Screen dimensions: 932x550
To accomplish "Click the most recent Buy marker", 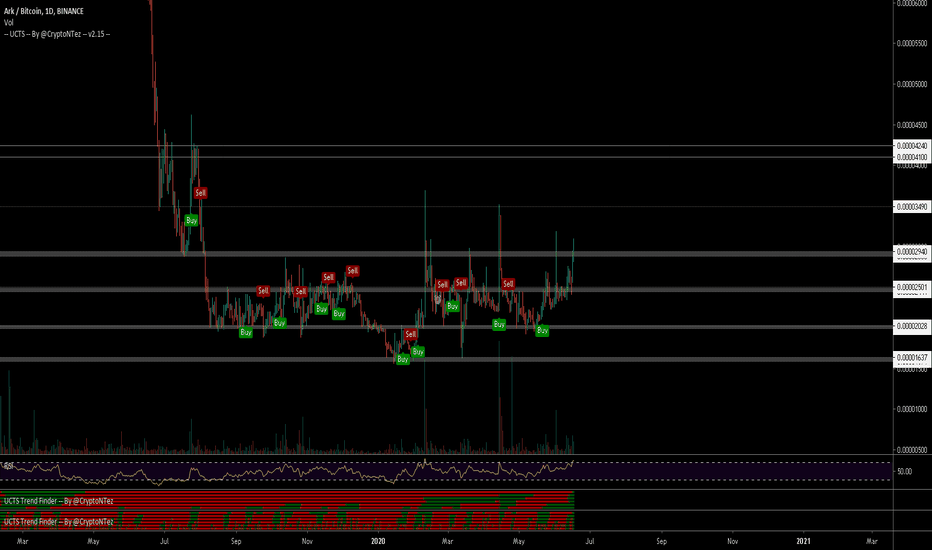I will coord(542,331).
